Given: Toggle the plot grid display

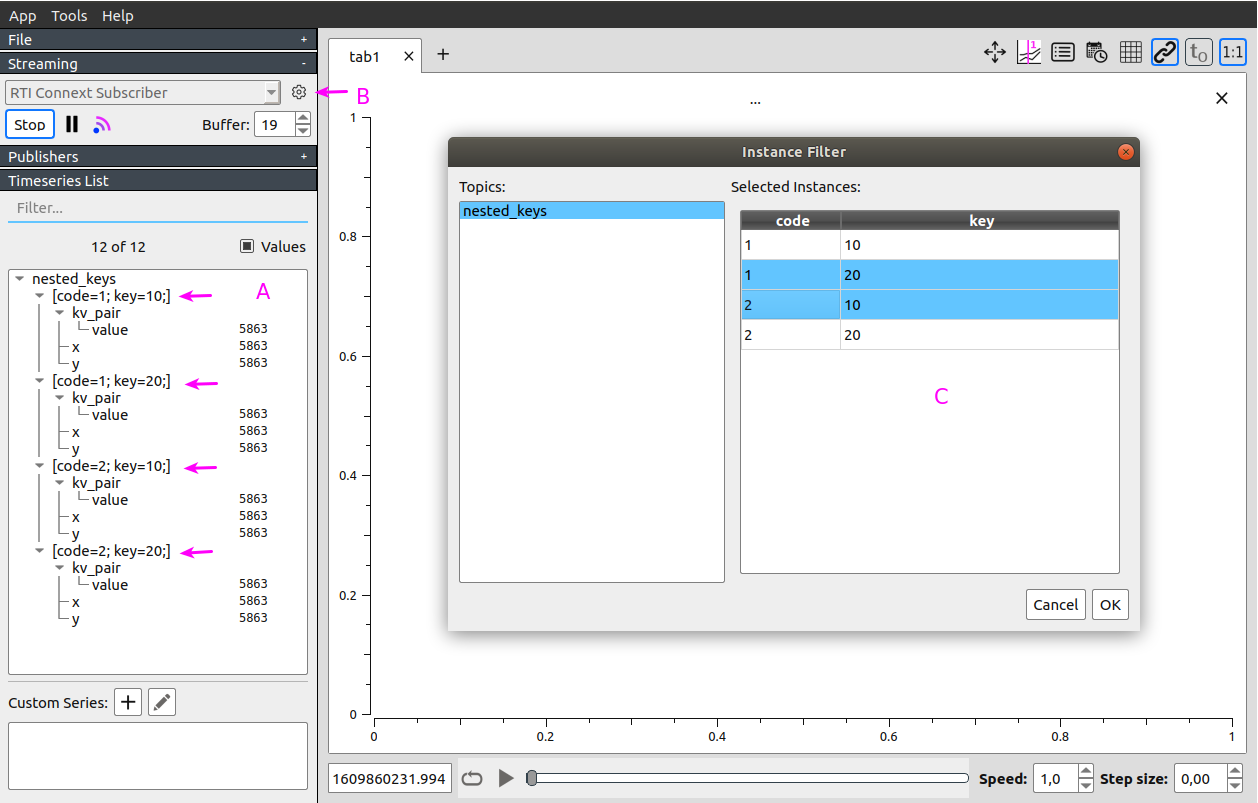Looking at the screenshot, I should coord(1130,51).
